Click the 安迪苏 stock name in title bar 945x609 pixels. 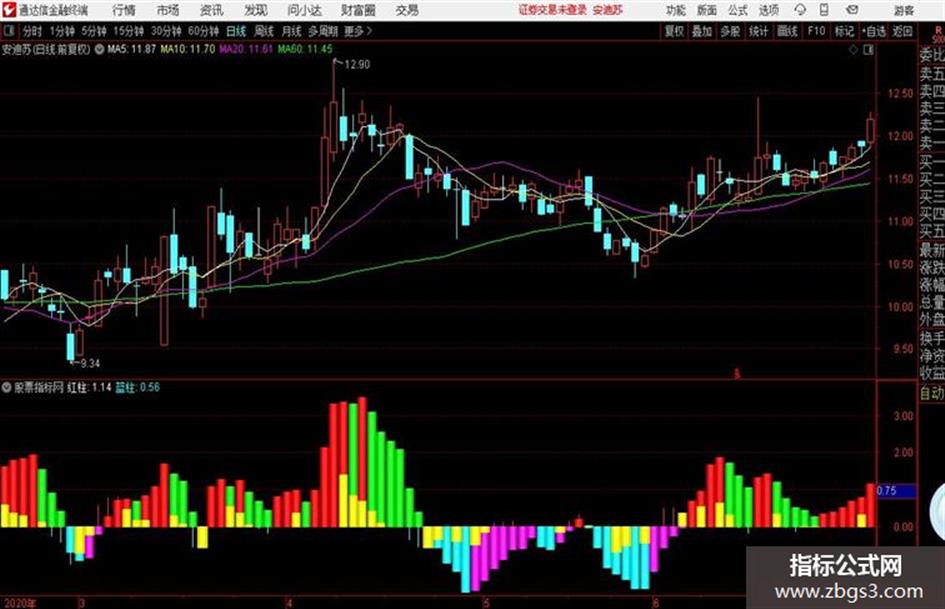click(608, 10)
